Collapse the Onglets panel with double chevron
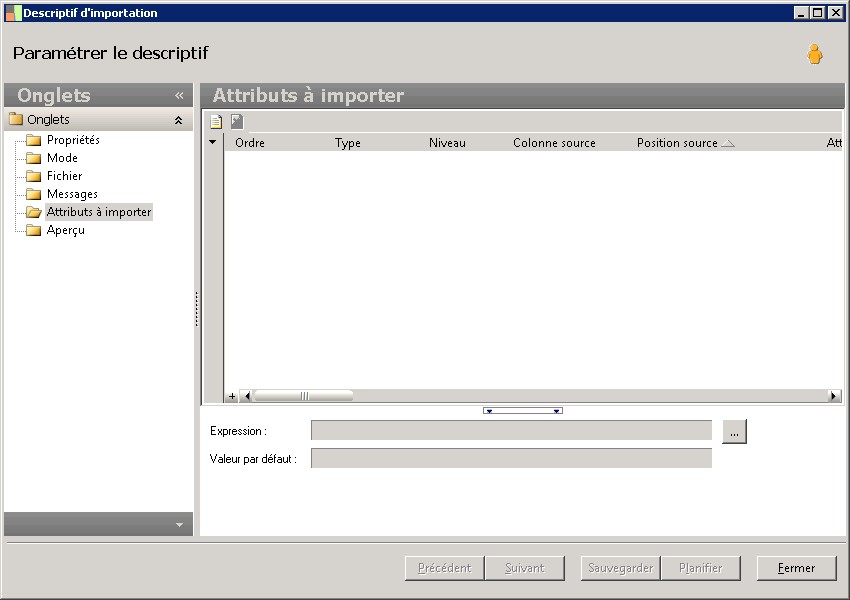Viewport: 850px width, 600px height. [179, 96]
